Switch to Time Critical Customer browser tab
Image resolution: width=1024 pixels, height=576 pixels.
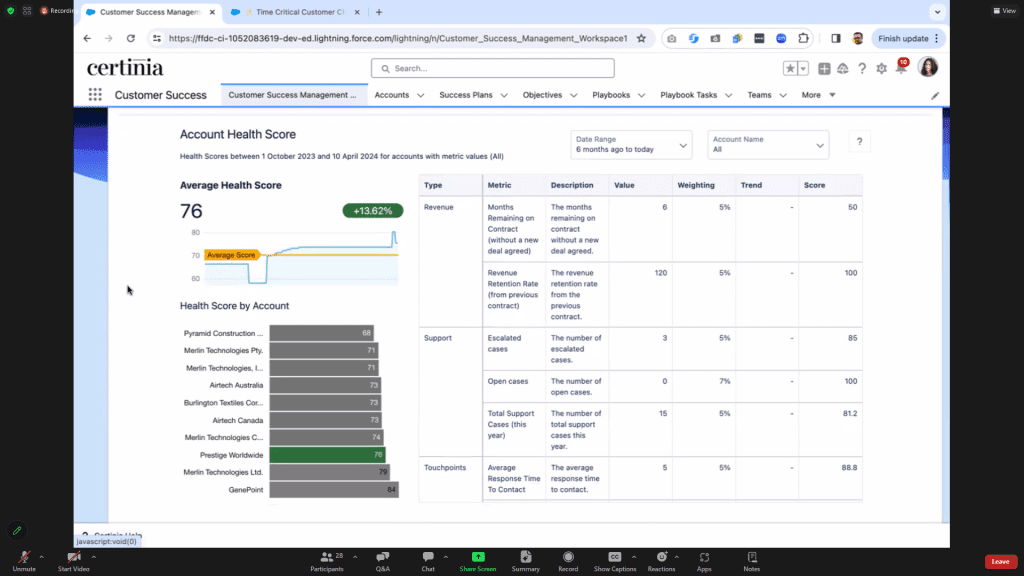[x=297, y=12]
